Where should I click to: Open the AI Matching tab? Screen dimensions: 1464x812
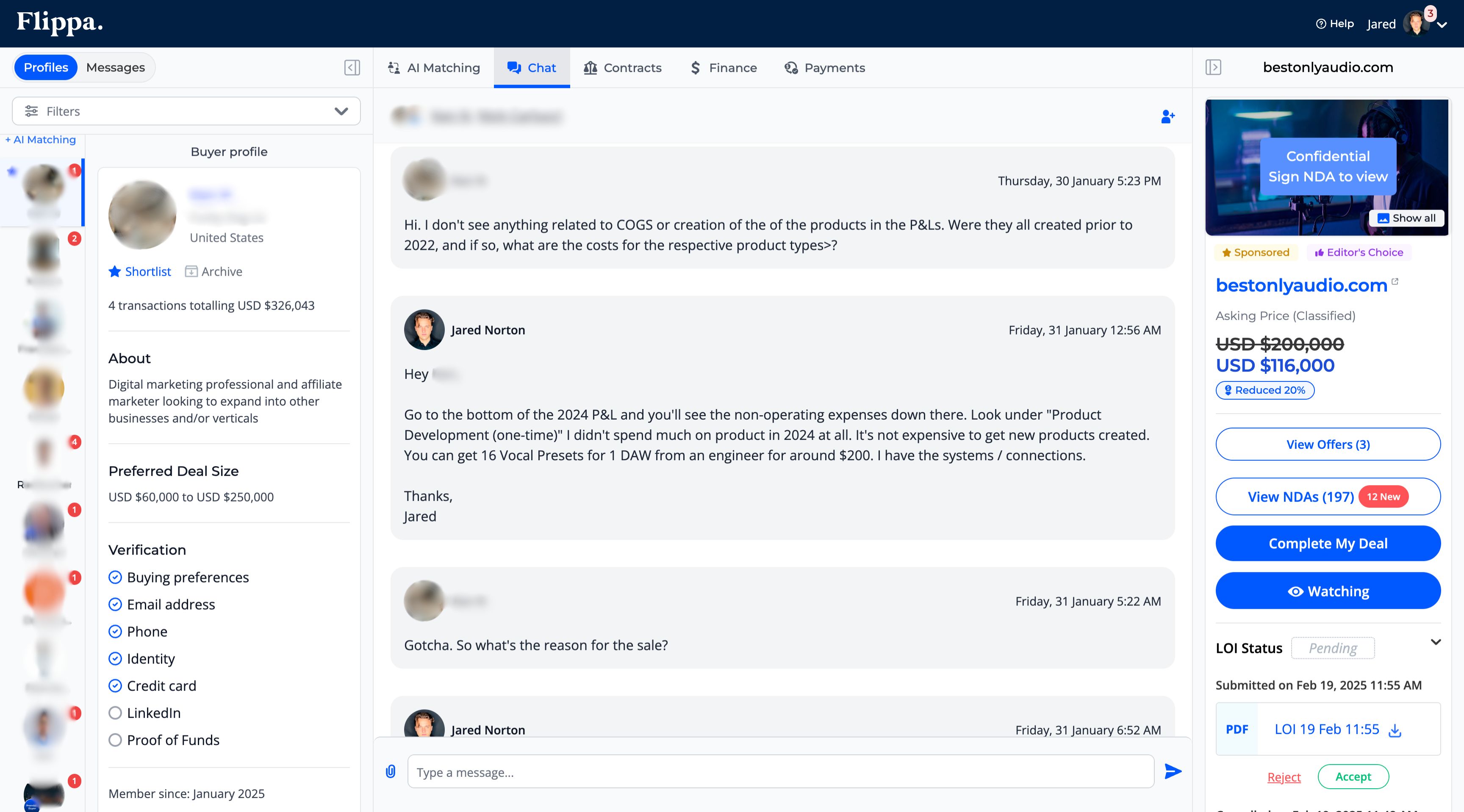pyautogui.click(x=434, y=68)
